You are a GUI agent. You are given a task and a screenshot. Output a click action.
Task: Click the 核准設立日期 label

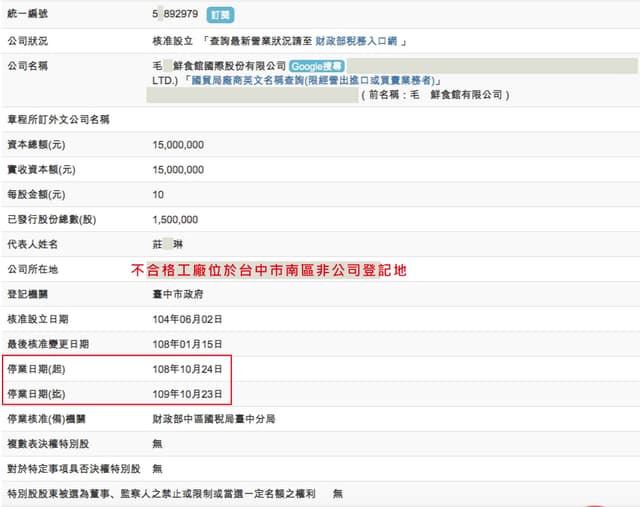(x=38, y=319)
